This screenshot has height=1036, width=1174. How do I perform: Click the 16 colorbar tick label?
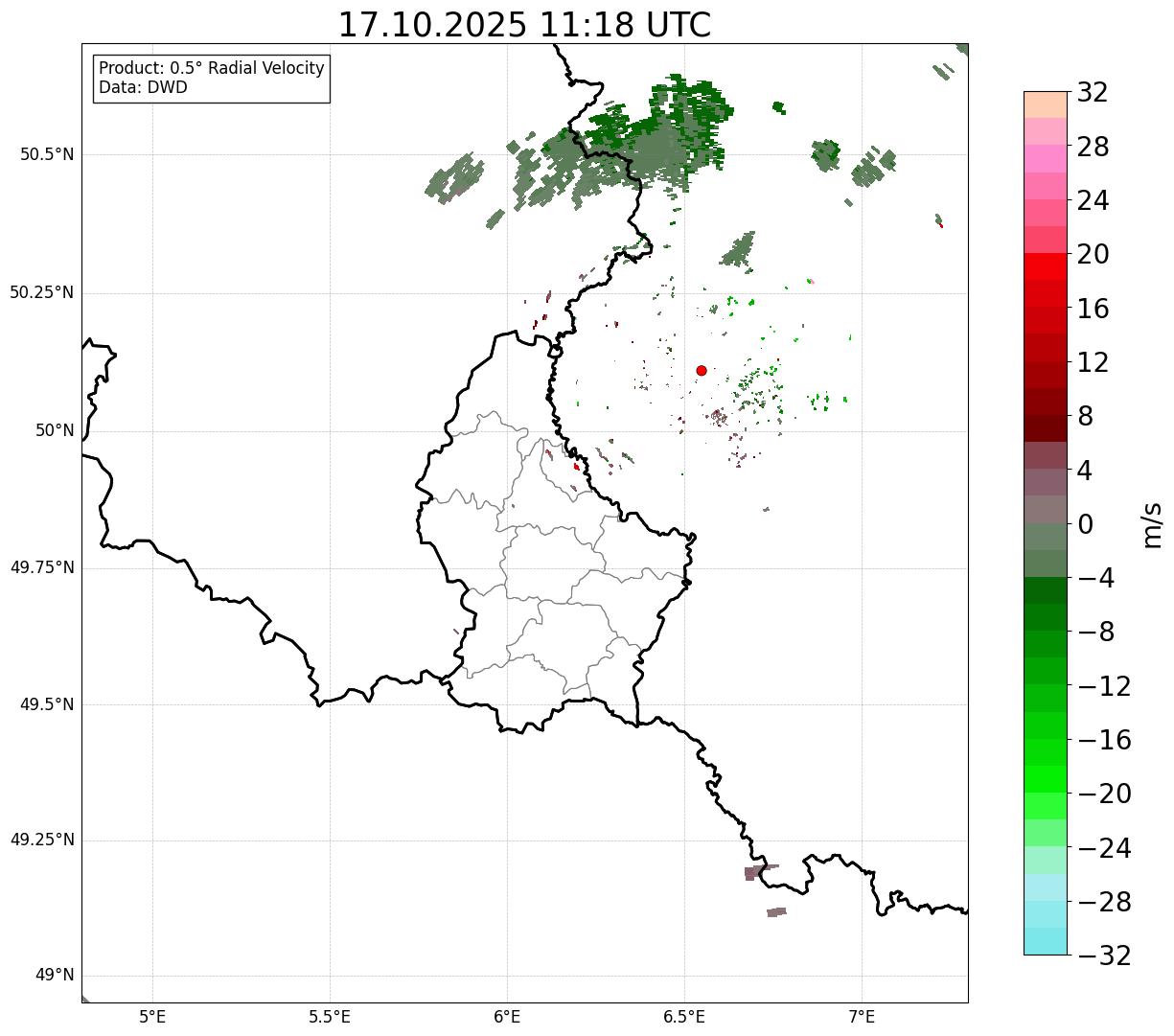click(1093, 309)
